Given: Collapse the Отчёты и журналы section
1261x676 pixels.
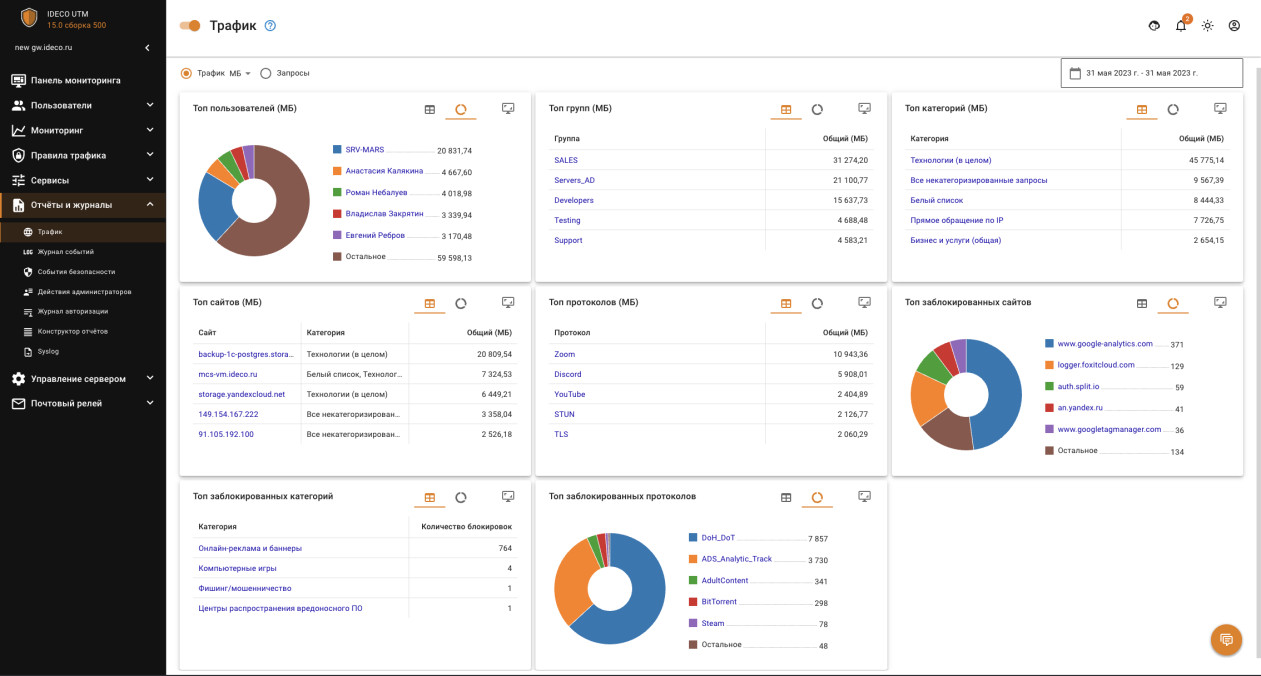Looking at the screenshot, I should pyautogui.click(x=150, y=205).
